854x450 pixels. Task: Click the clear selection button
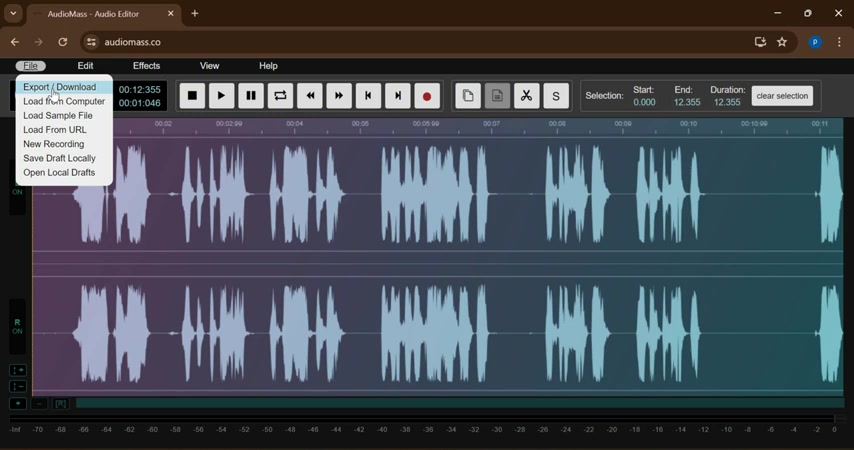[x=782, y=96]
